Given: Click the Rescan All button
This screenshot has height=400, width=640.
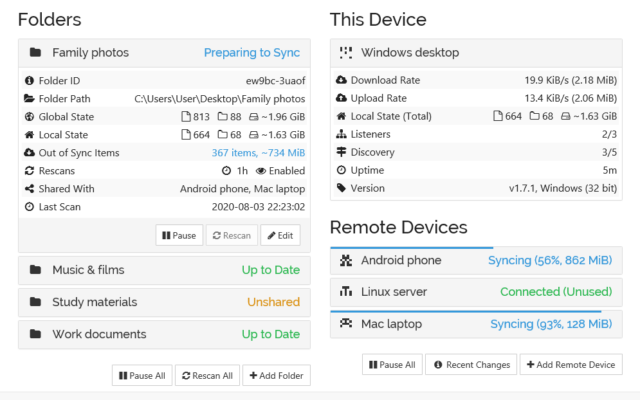Looking at the screenshot, I should pyautogui.click(x=207, y=376).
